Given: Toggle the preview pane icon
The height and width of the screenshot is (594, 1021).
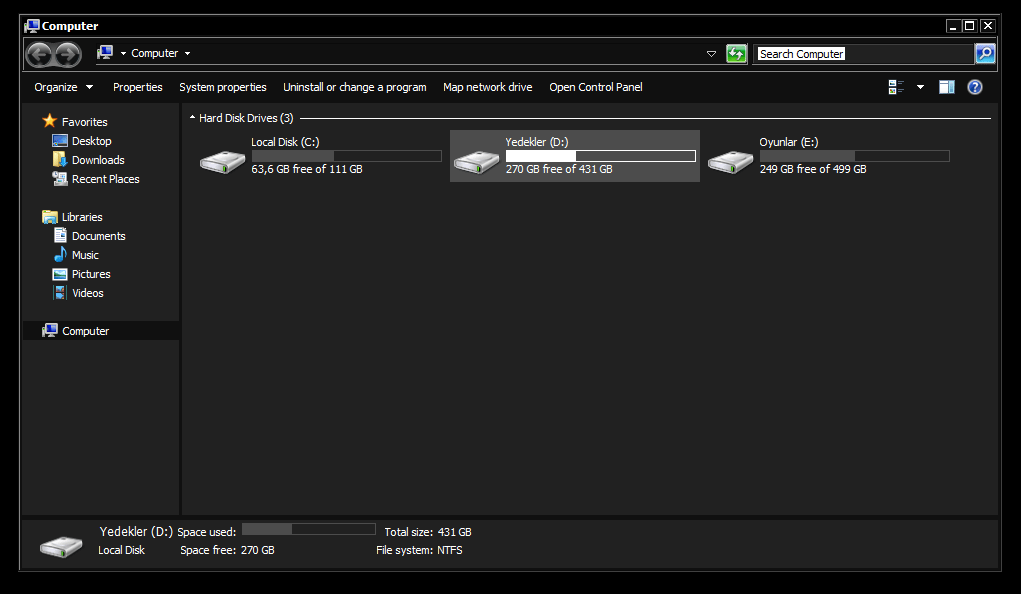Looking at the screenshot, I should (947, 87).
